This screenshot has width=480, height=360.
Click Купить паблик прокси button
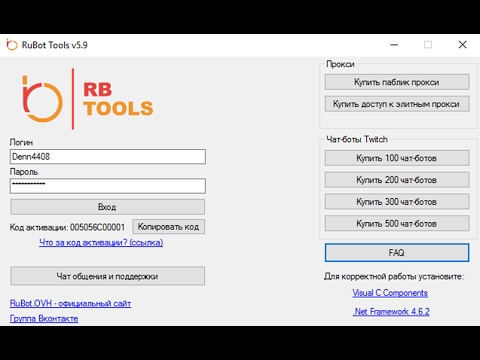(397, 82)
